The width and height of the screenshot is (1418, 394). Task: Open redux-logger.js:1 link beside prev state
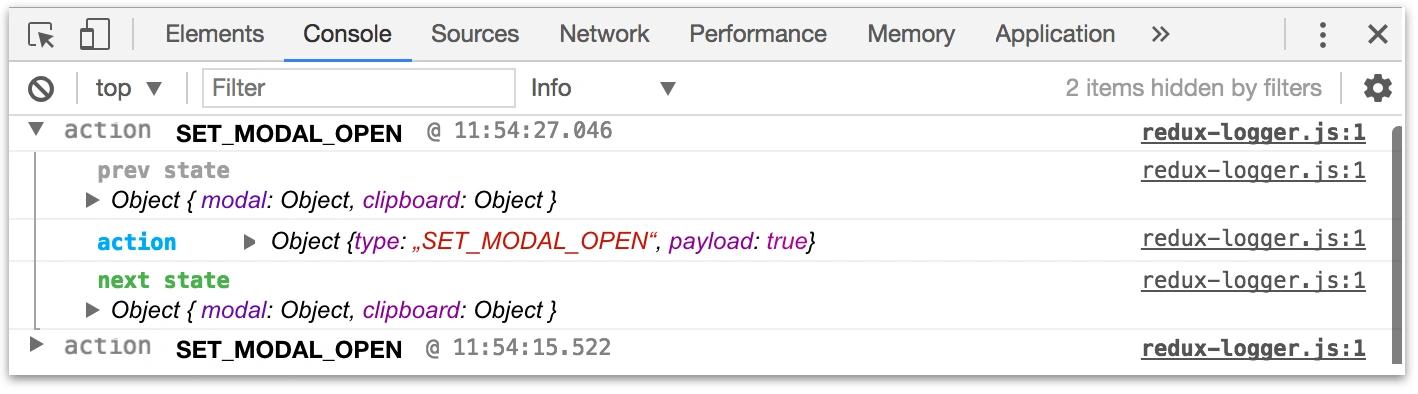(1253, 171)
